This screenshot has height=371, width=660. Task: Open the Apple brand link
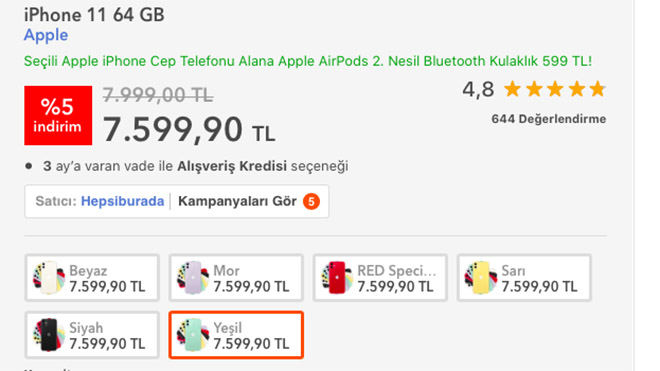(46, 35)
